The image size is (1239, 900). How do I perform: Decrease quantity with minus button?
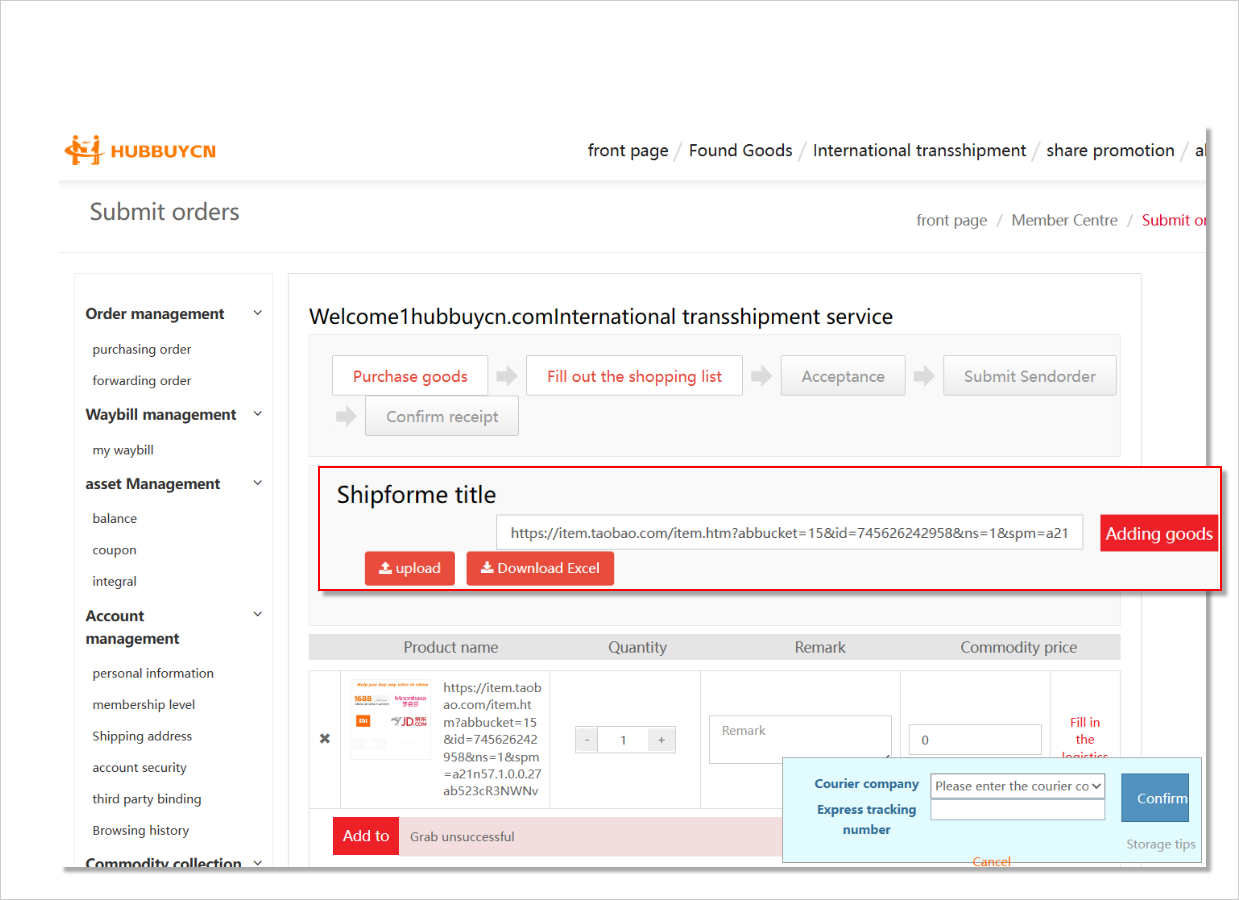pos(587,740)
